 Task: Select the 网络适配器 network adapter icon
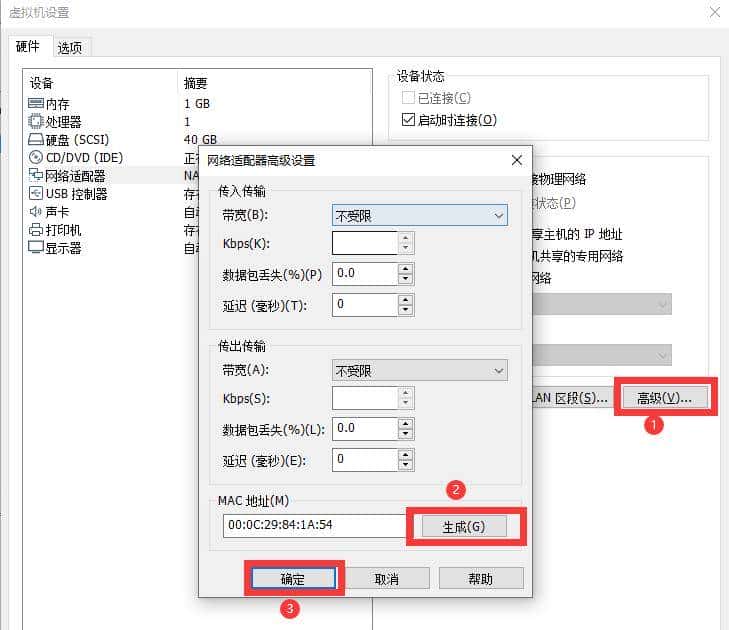coord(36,175)
